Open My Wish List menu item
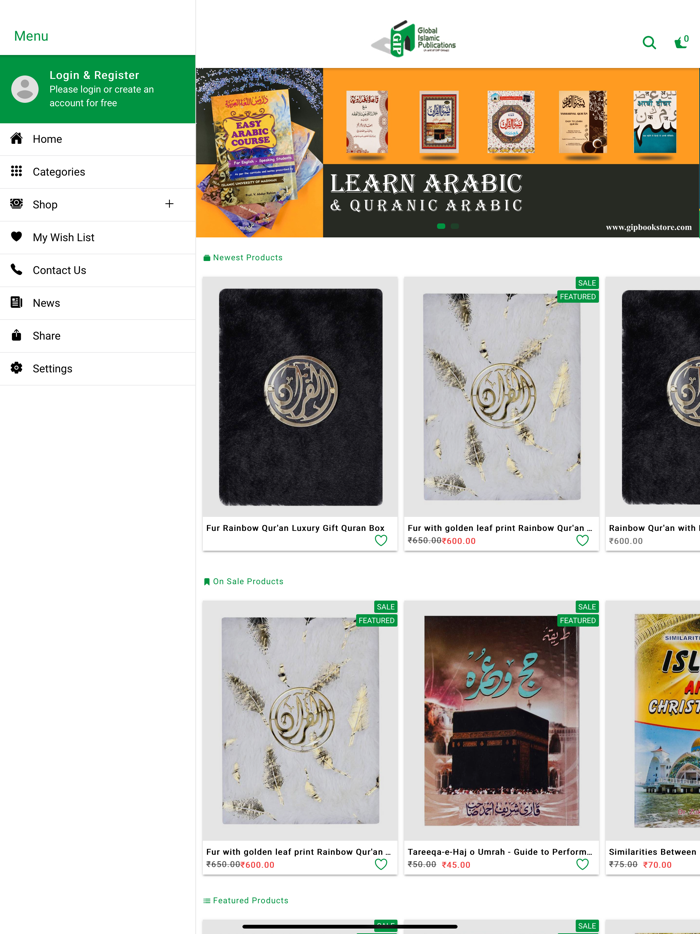 click(98, 237)
